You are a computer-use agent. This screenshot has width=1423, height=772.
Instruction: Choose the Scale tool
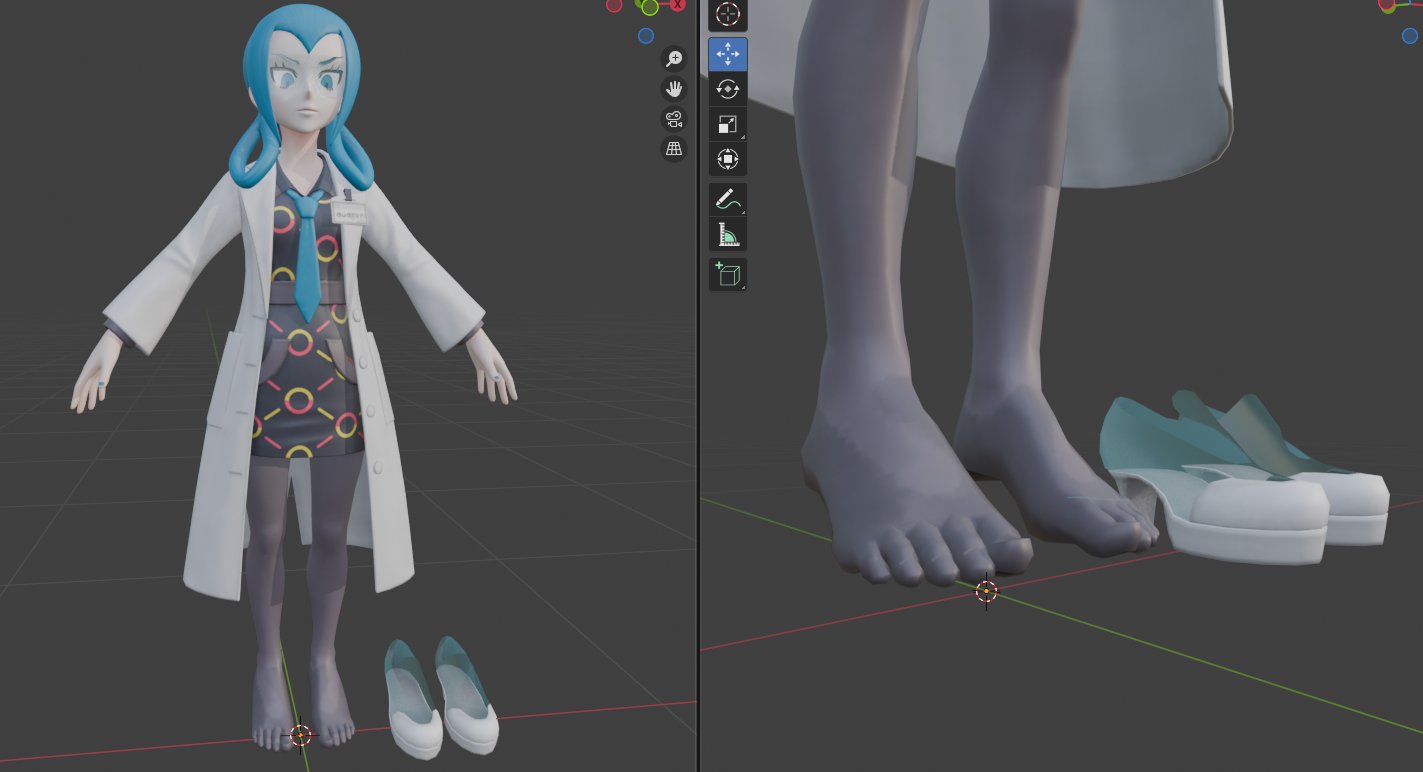[727, 124]
